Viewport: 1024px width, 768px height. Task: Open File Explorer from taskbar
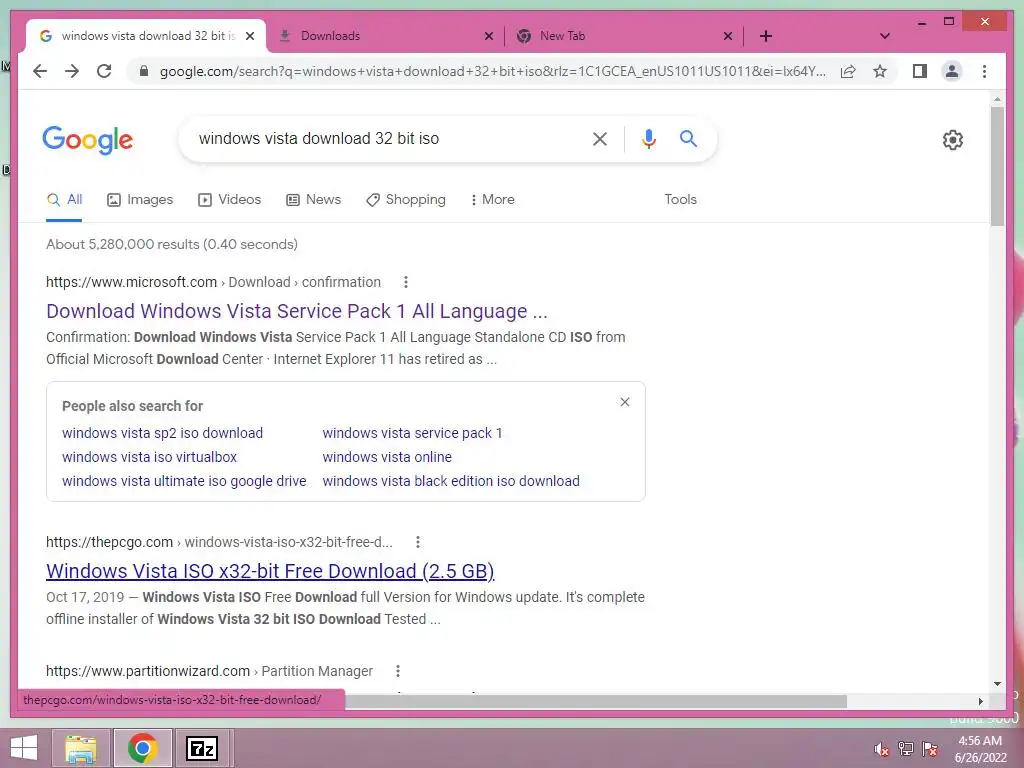tap(81, 748)
